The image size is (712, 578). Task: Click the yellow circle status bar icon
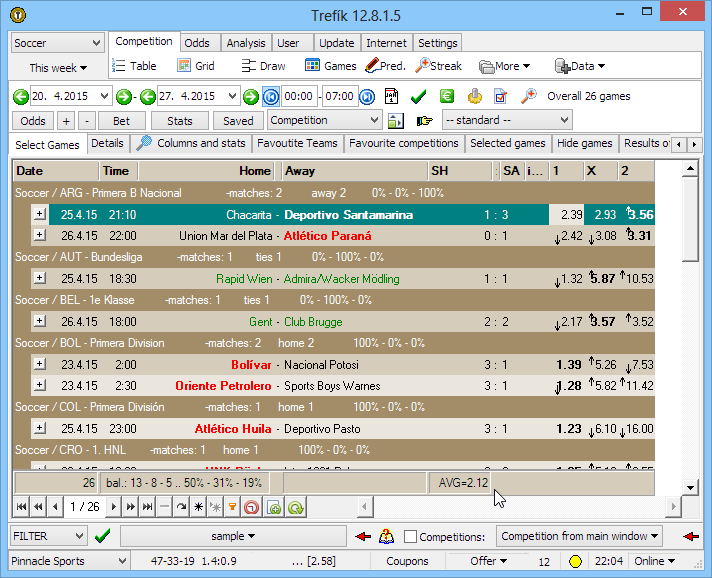(575, 562)
